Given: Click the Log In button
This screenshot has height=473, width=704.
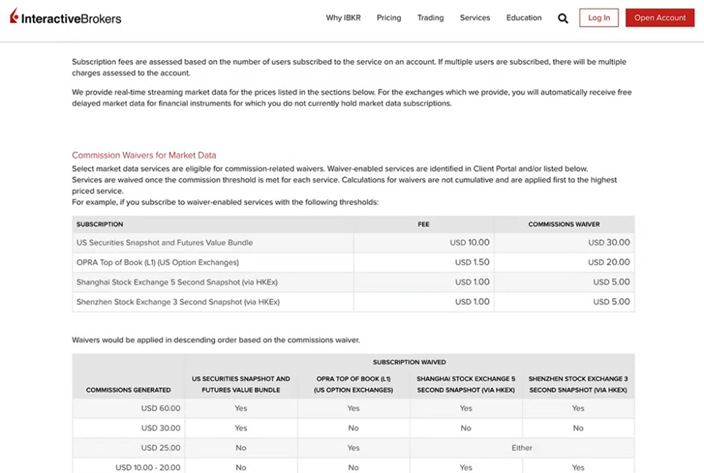Looking at the screenshot, I should (x=599, y=18).
